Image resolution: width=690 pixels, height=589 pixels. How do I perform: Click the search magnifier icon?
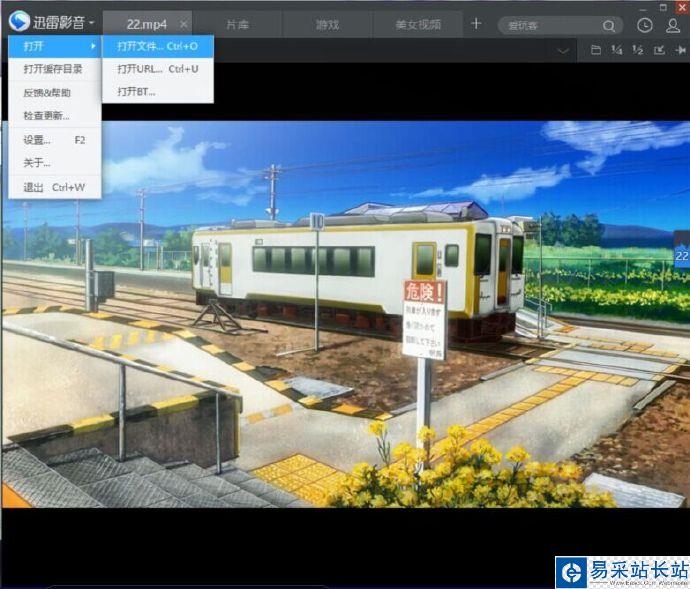[x=609, y=26]
